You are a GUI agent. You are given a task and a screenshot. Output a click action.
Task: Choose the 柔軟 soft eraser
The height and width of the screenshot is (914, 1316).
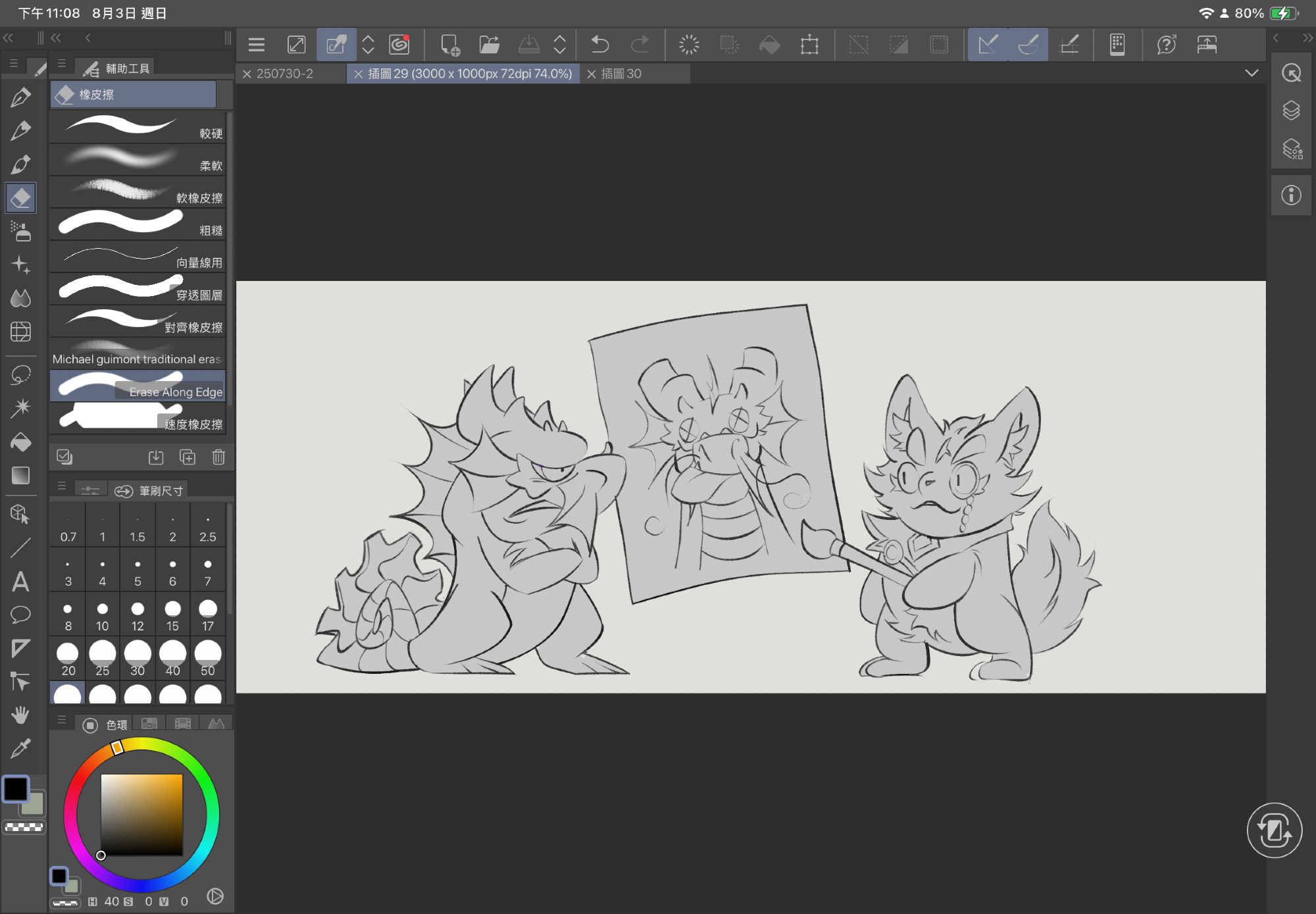point(138,159)
